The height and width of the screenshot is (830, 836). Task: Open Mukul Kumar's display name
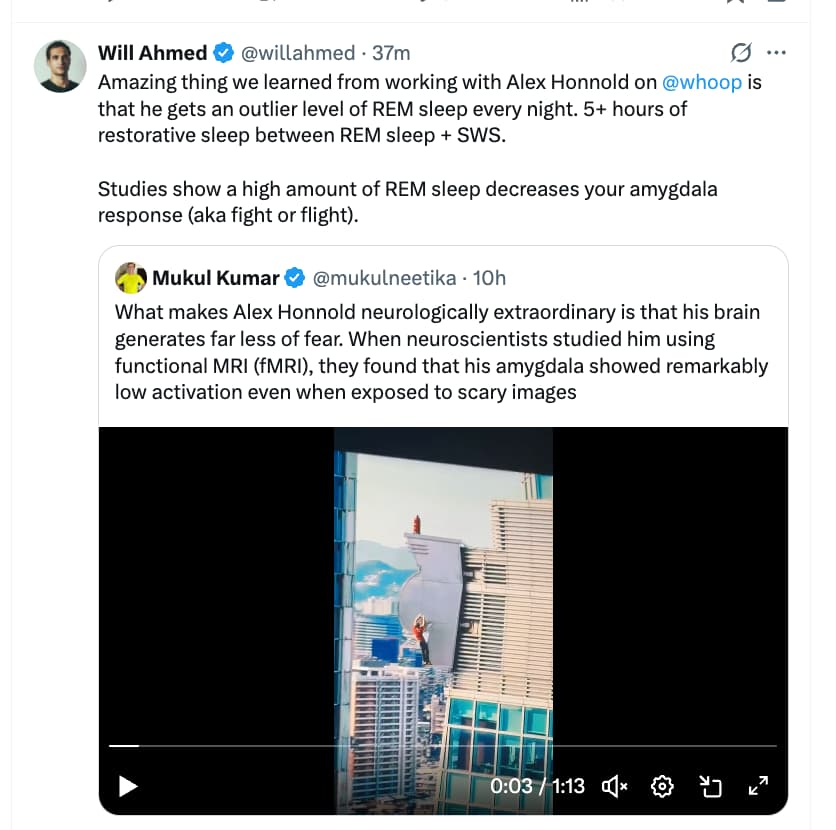point(216,277)
